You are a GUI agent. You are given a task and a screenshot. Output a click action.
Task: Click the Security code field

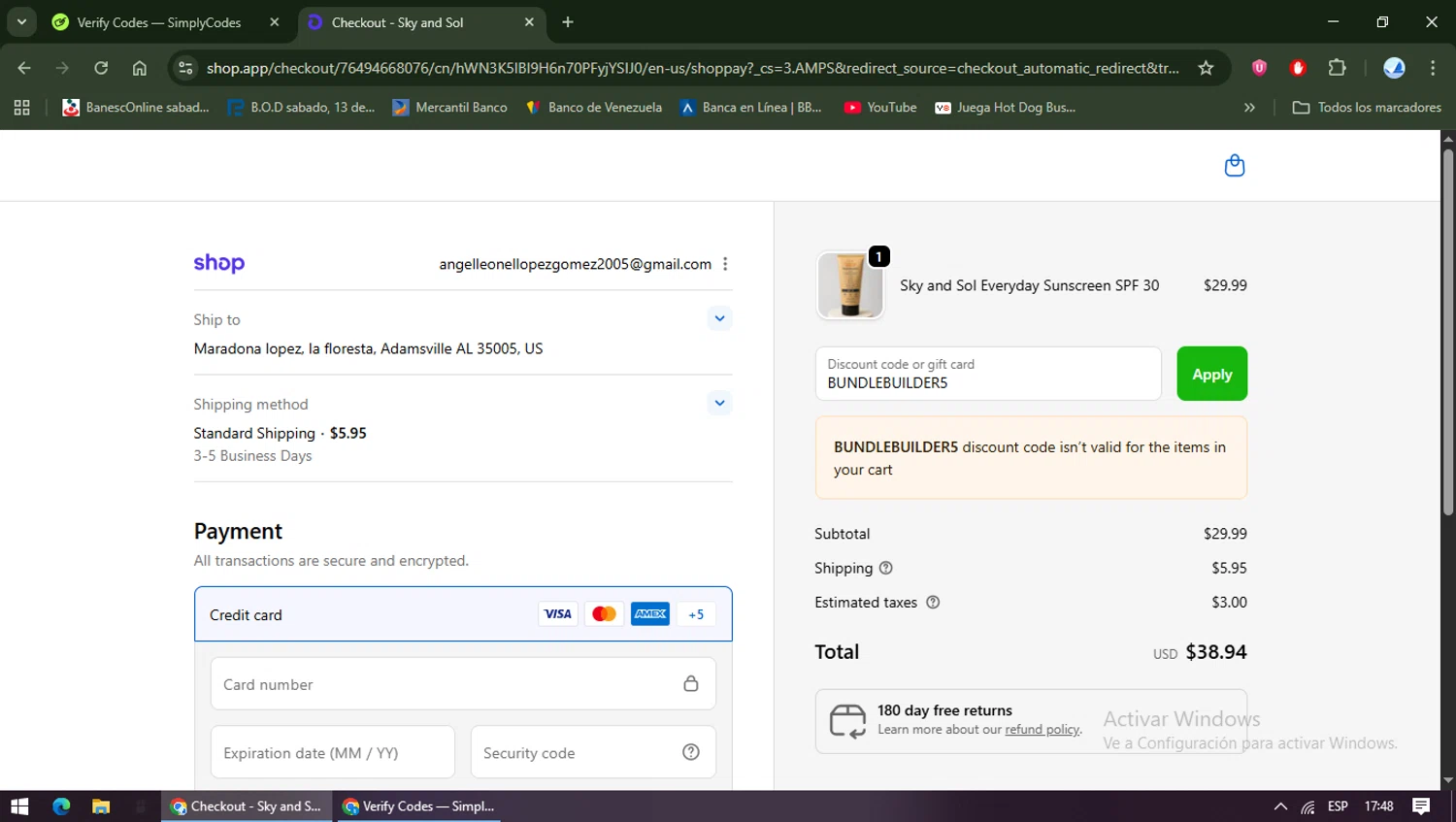pos(593,752)
